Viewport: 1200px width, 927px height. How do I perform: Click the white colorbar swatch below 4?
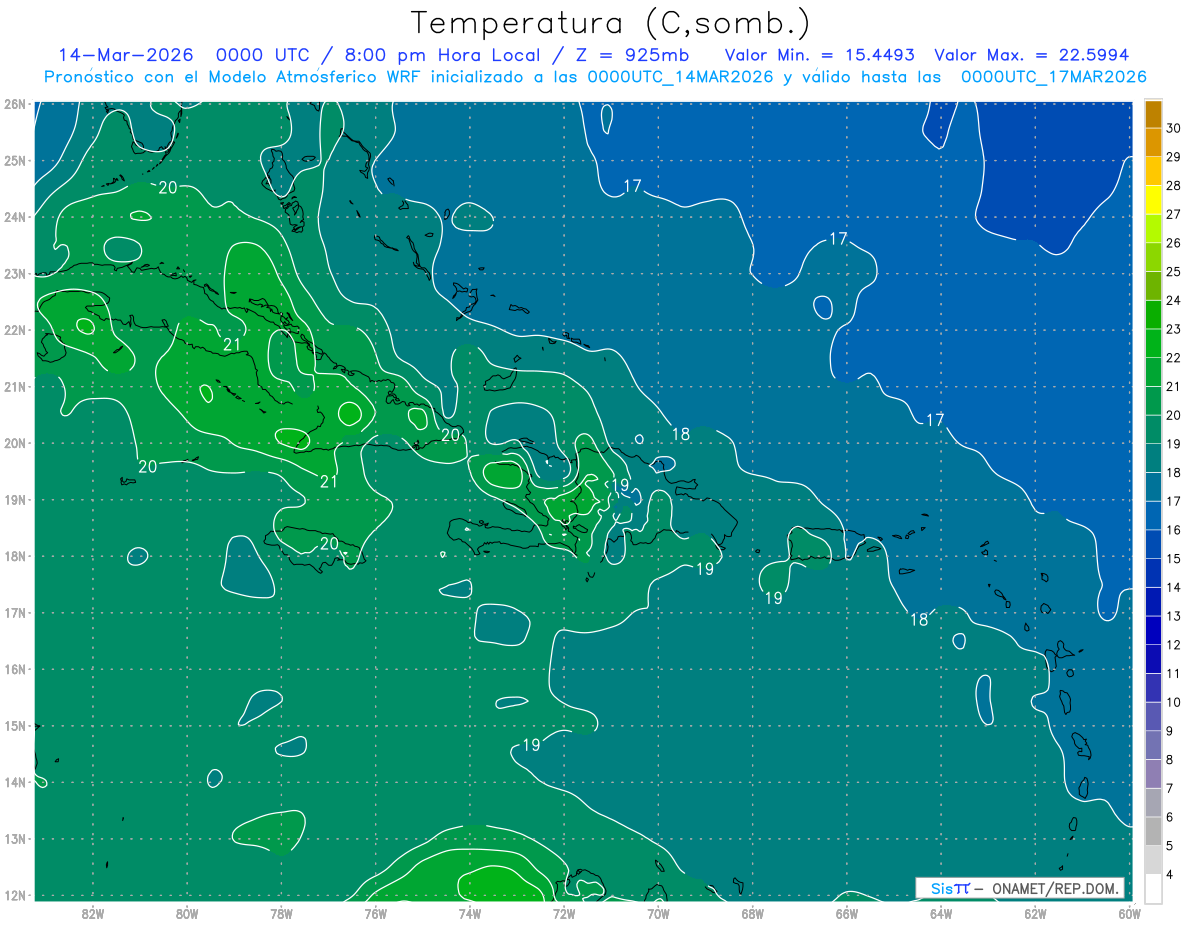[1153, 888]
